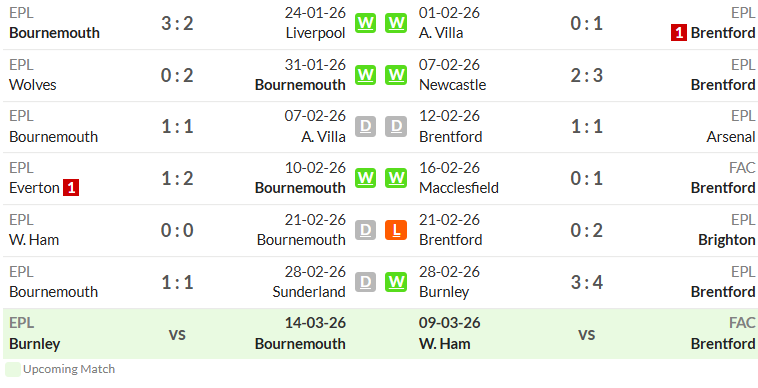Click Brentford's green W badge for Macclesfield match
The image size is (758, 388).
point(396,178)
